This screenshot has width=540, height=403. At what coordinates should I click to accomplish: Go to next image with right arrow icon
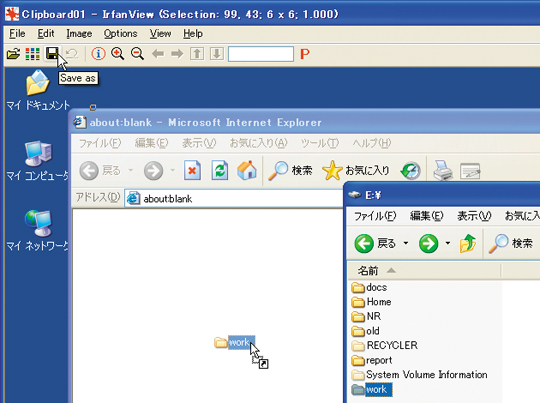click(x=177, y=54)
